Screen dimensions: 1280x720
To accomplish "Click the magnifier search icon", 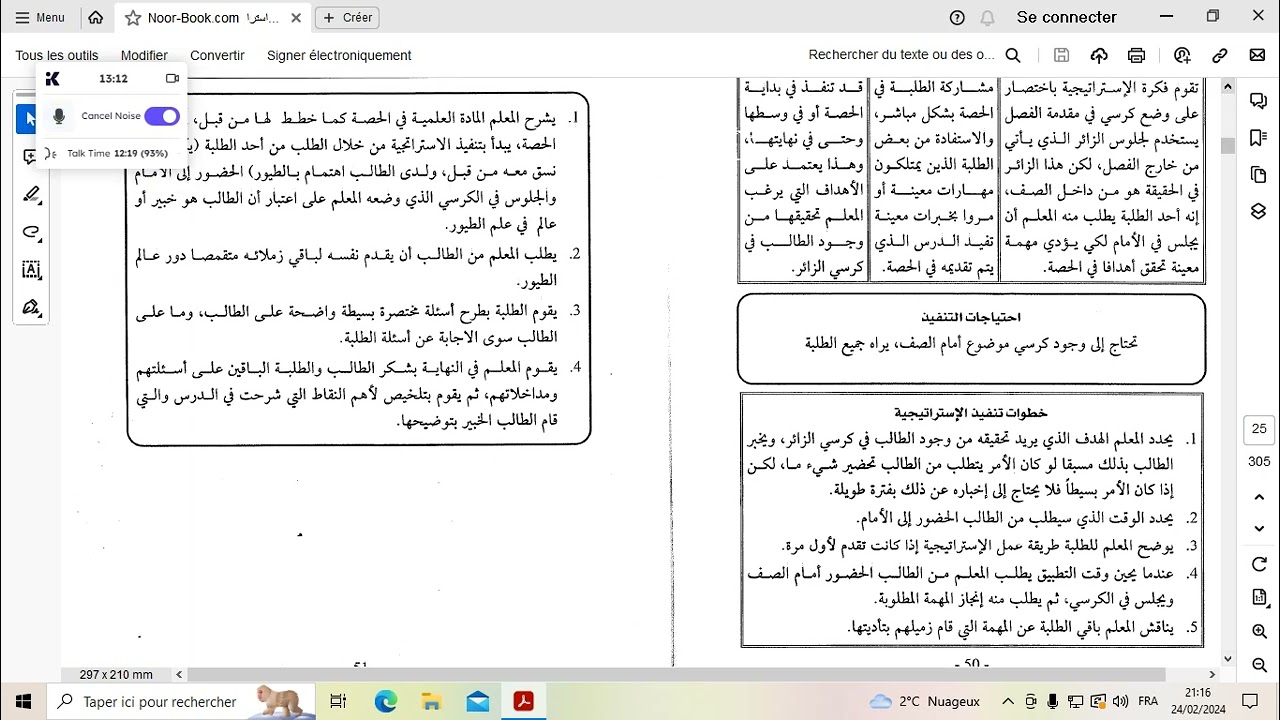I will pos(1013,56).
